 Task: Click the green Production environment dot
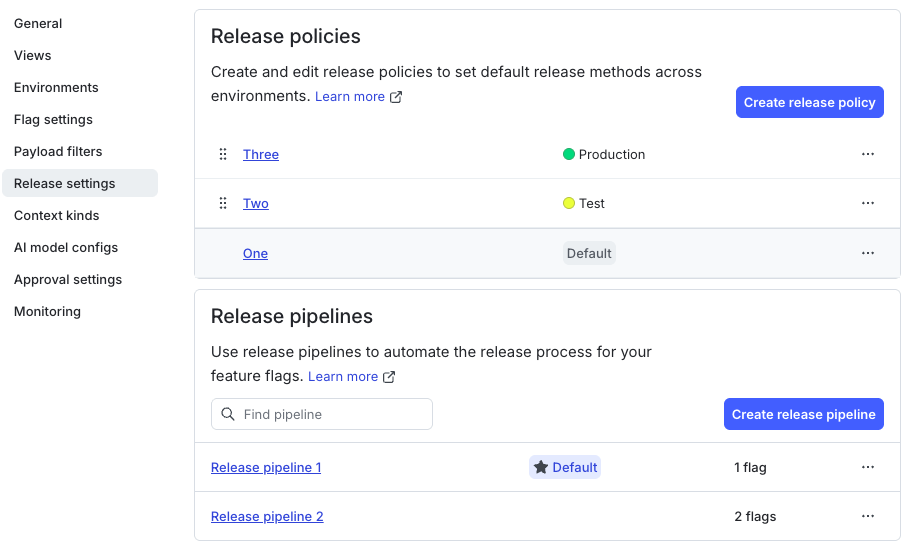(x=569, y=154)
